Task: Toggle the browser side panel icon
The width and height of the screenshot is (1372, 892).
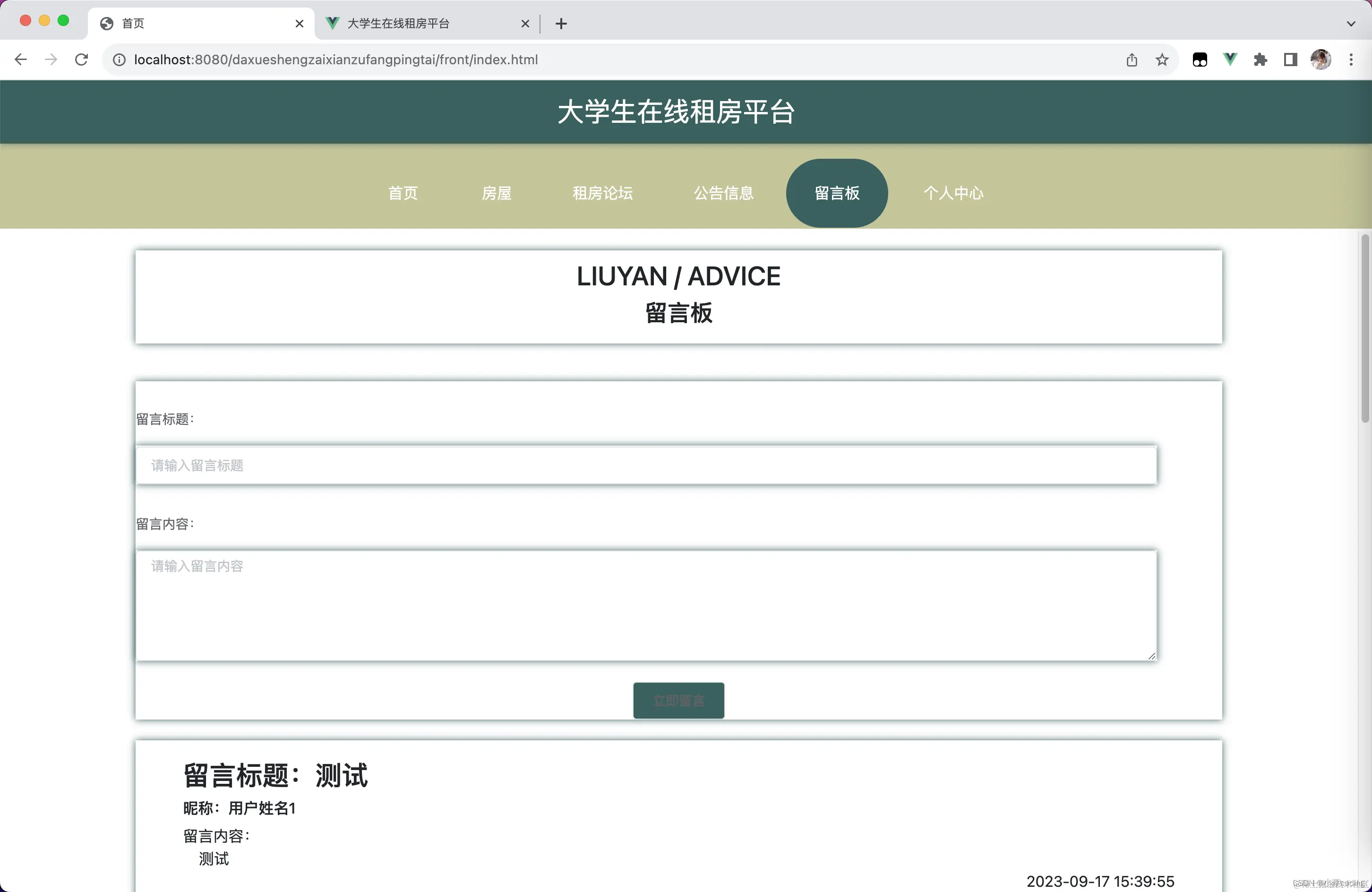Action: tap(1290, 60)
